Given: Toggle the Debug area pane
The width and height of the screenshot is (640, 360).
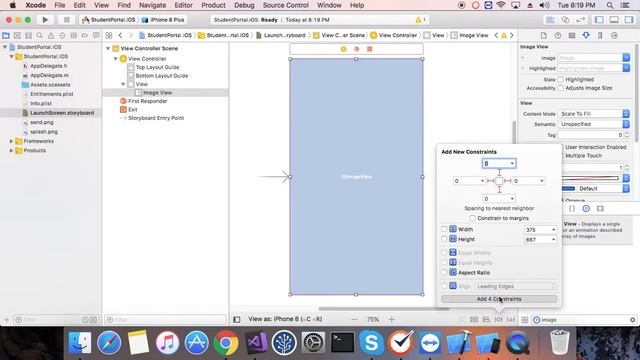Looking at the screenshot, I should [614, 20].
